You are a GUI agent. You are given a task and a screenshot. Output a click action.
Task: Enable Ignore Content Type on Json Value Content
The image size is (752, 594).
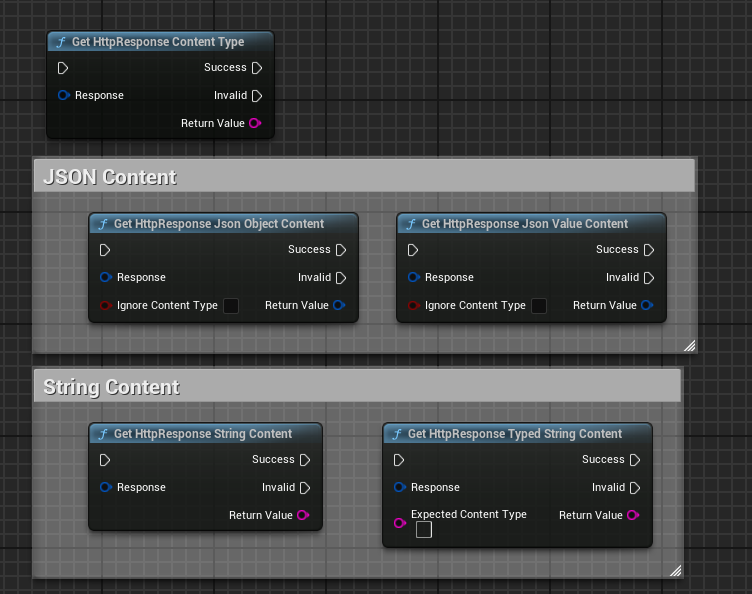(539, 306)
